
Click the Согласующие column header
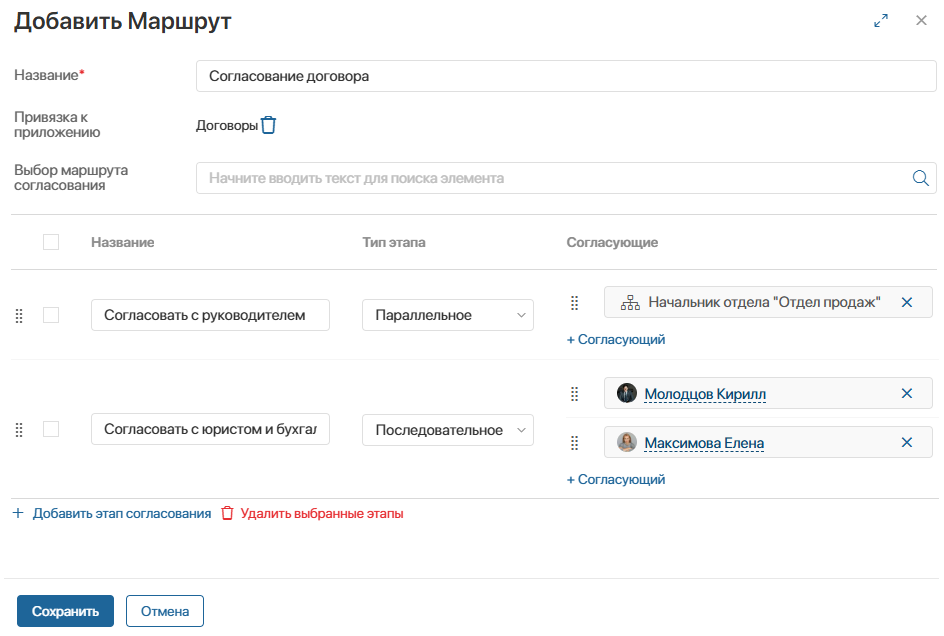[x=612, y=242]
